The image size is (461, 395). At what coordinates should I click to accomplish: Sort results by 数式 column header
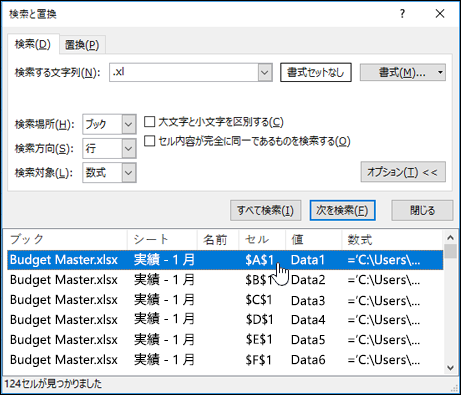tap(393, 239)
